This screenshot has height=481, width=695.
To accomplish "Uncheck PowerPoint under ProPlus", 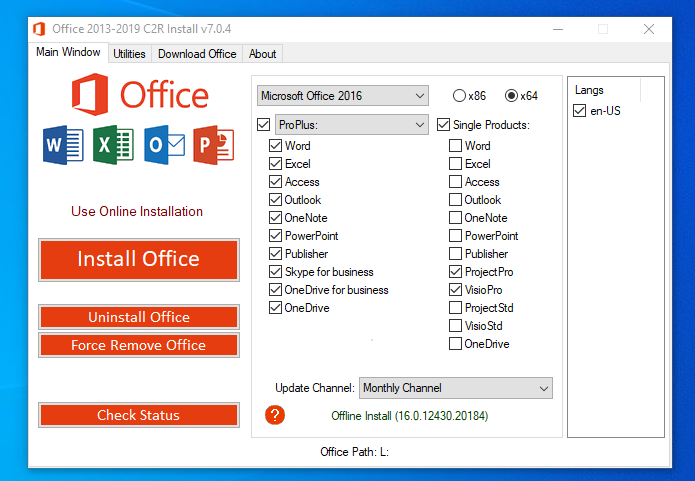I will pos(275,235).
